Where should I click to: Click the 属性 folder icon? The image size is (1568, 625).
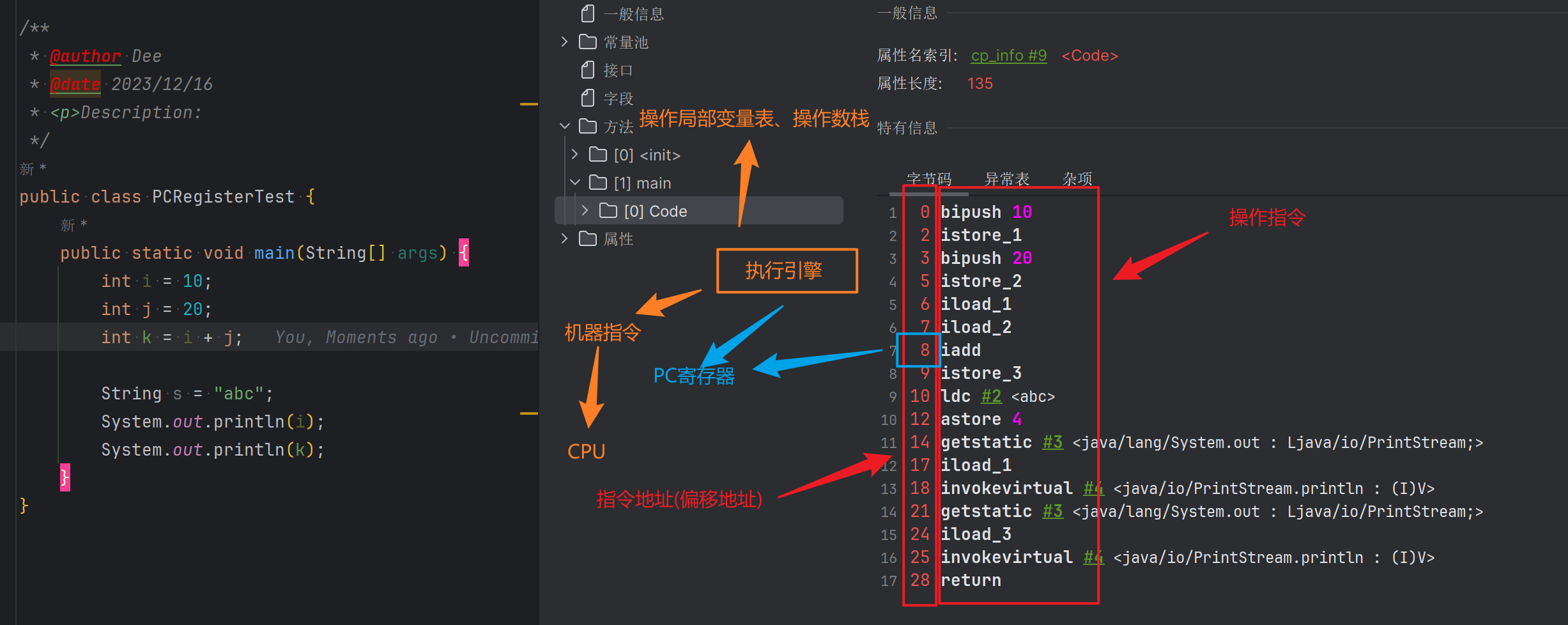[588, 239]
